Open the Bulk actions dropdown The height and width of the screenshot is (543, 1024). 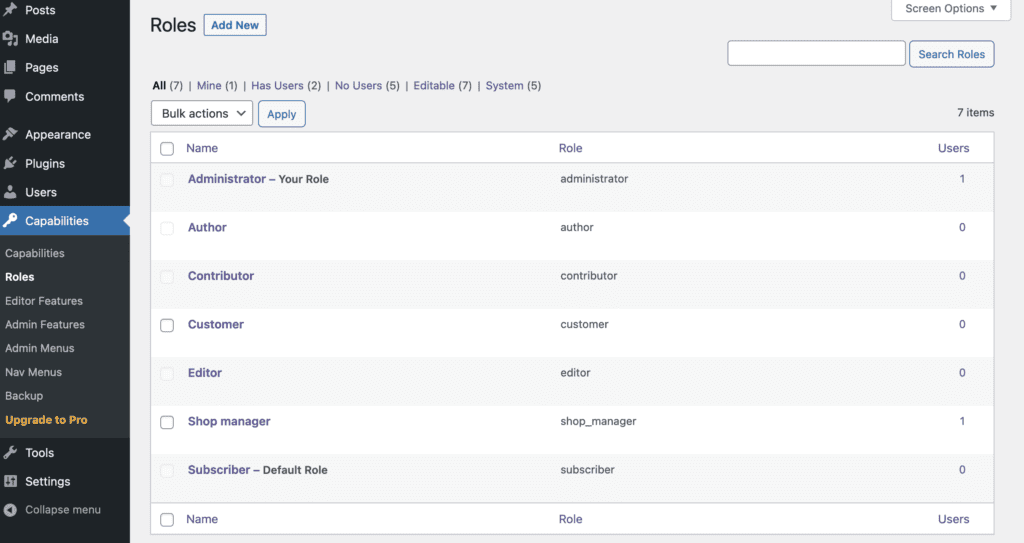(202, 113)
